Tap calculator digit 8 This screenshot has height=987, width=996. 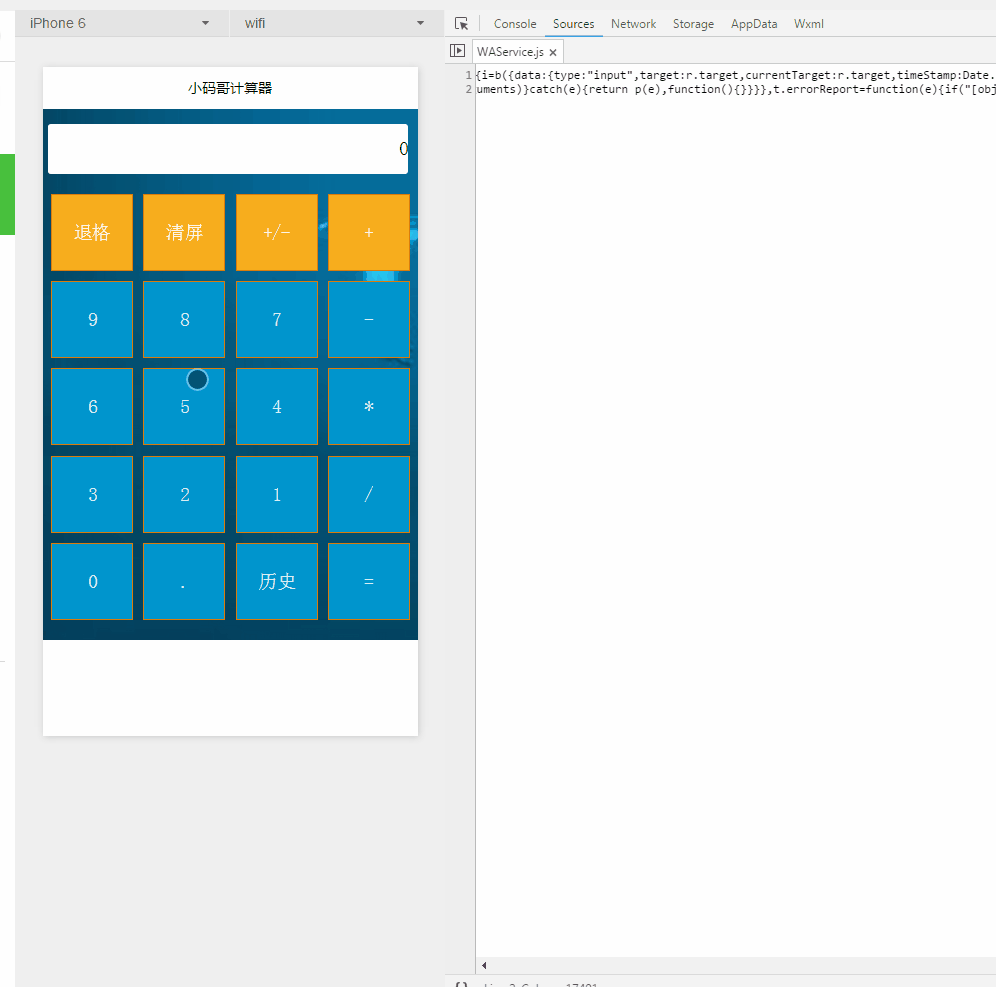[x=184, y=319]
